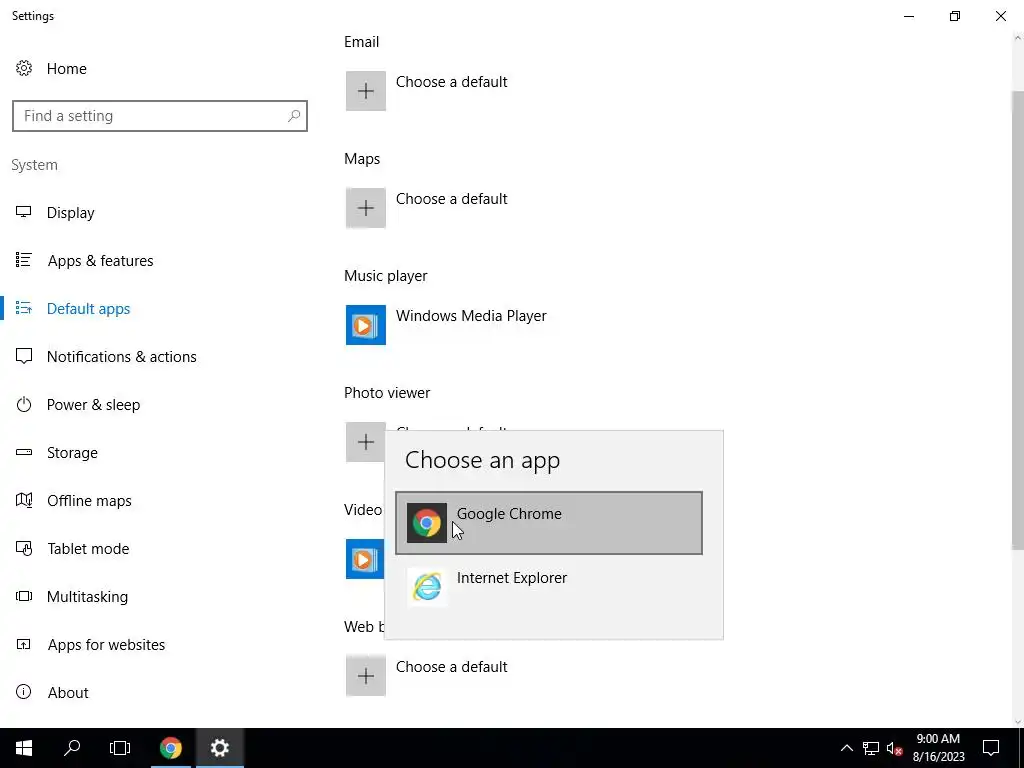Click the Home gear icon

pos(24,68)
